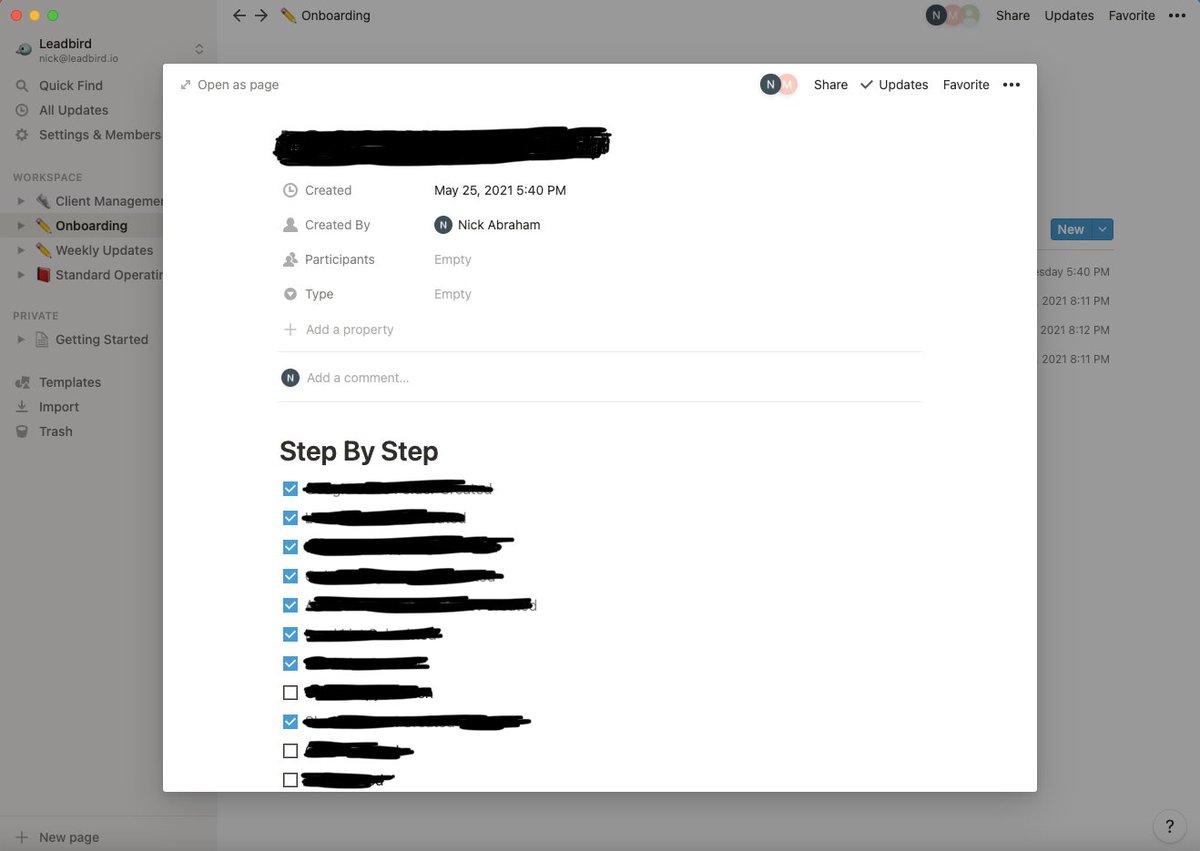Uncheck the third checked to-do item
Viewport: 1200px width, 851px height.
(x=290, y=547)
